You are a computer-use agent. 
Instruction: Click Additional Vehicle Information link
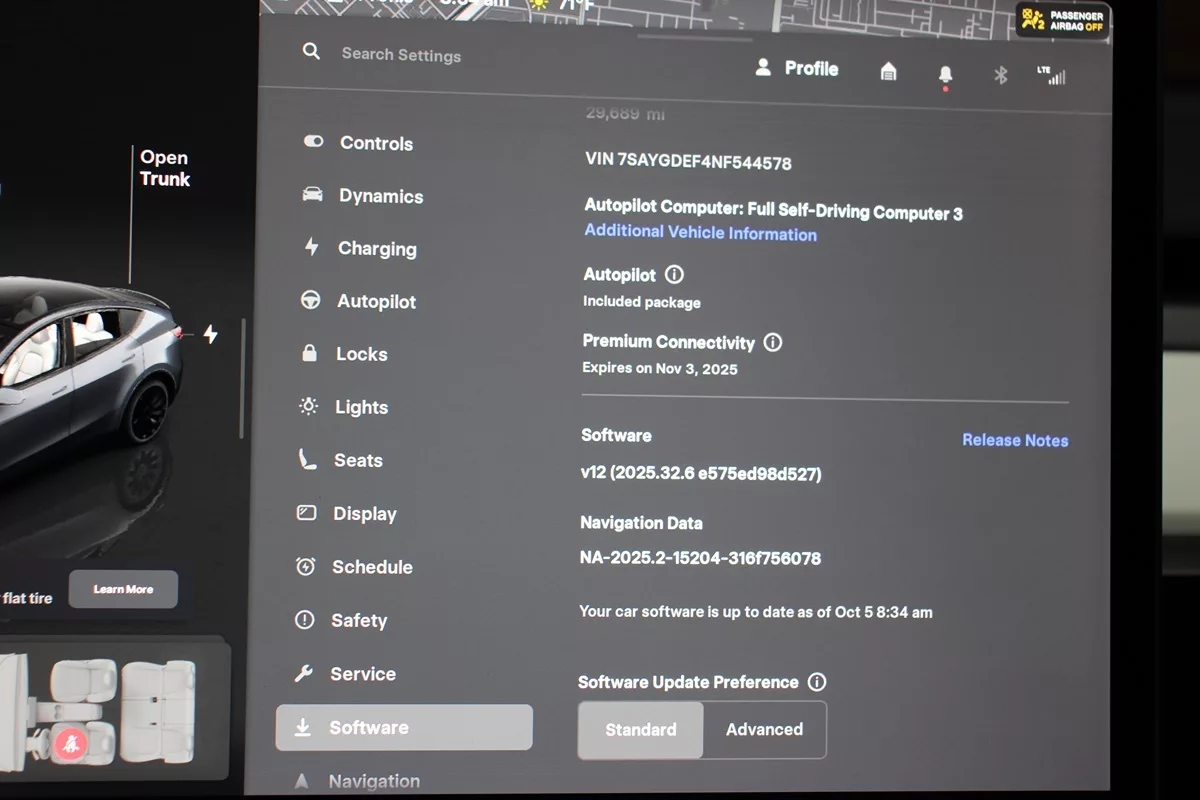pyautogui.click(x=700, y=233)
